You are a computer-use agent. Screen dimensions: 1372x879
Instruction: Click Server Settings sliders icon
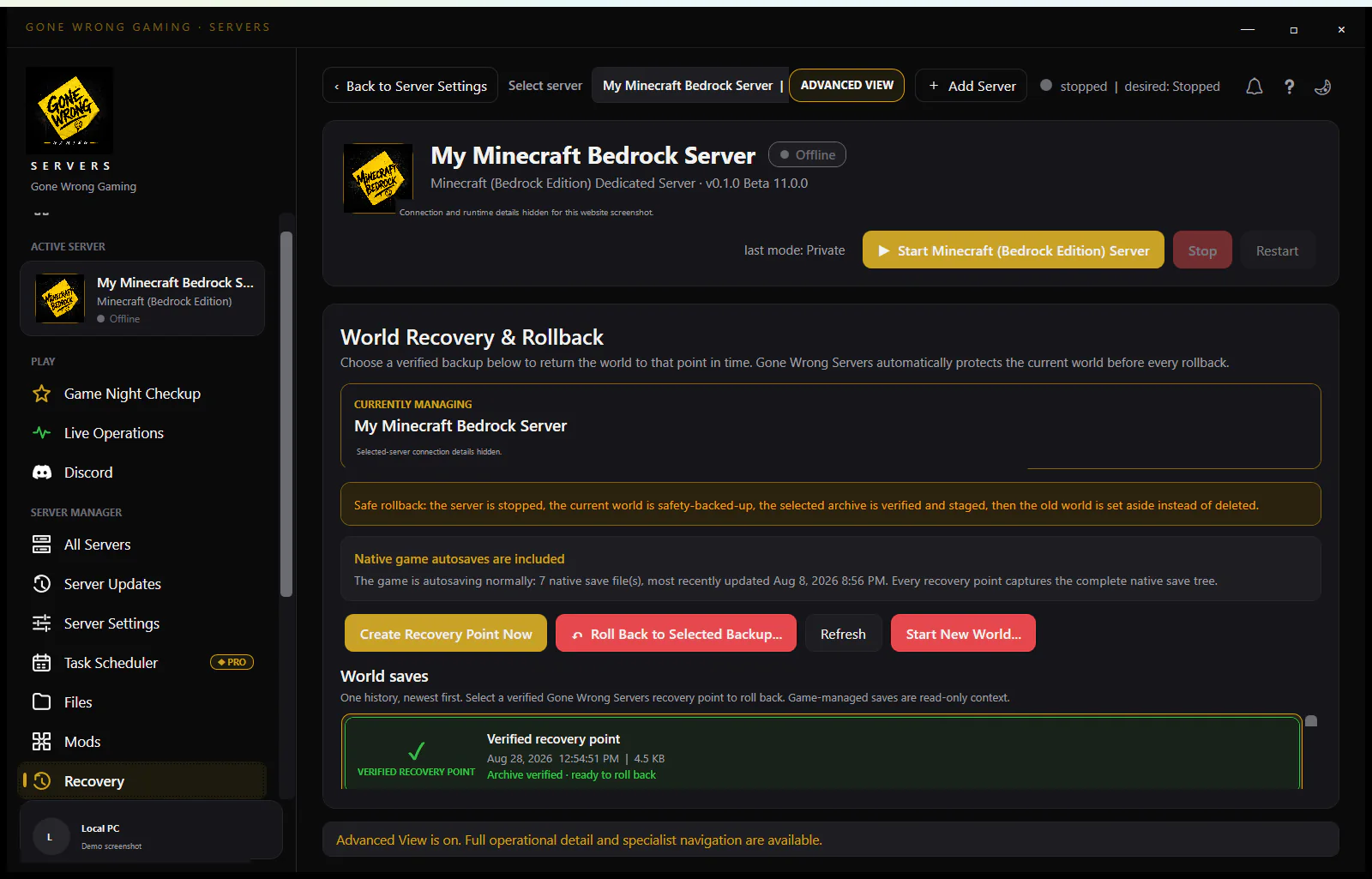tap(41, 623)
